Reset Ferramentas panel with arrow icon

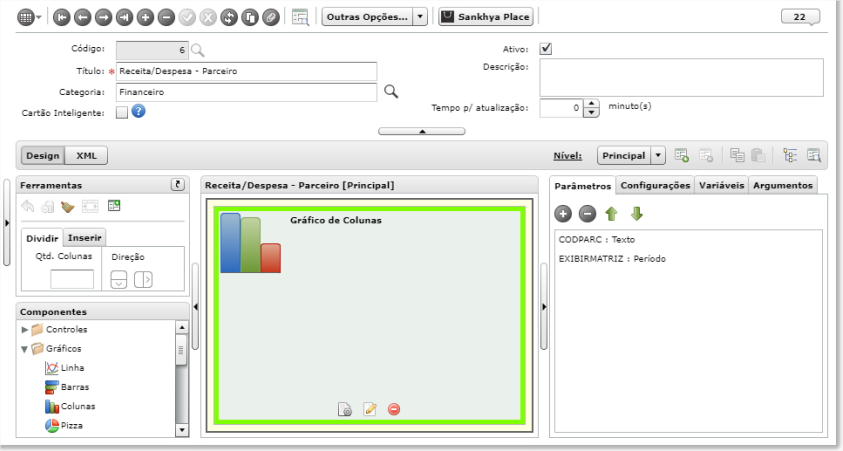(x=178, y=184)
